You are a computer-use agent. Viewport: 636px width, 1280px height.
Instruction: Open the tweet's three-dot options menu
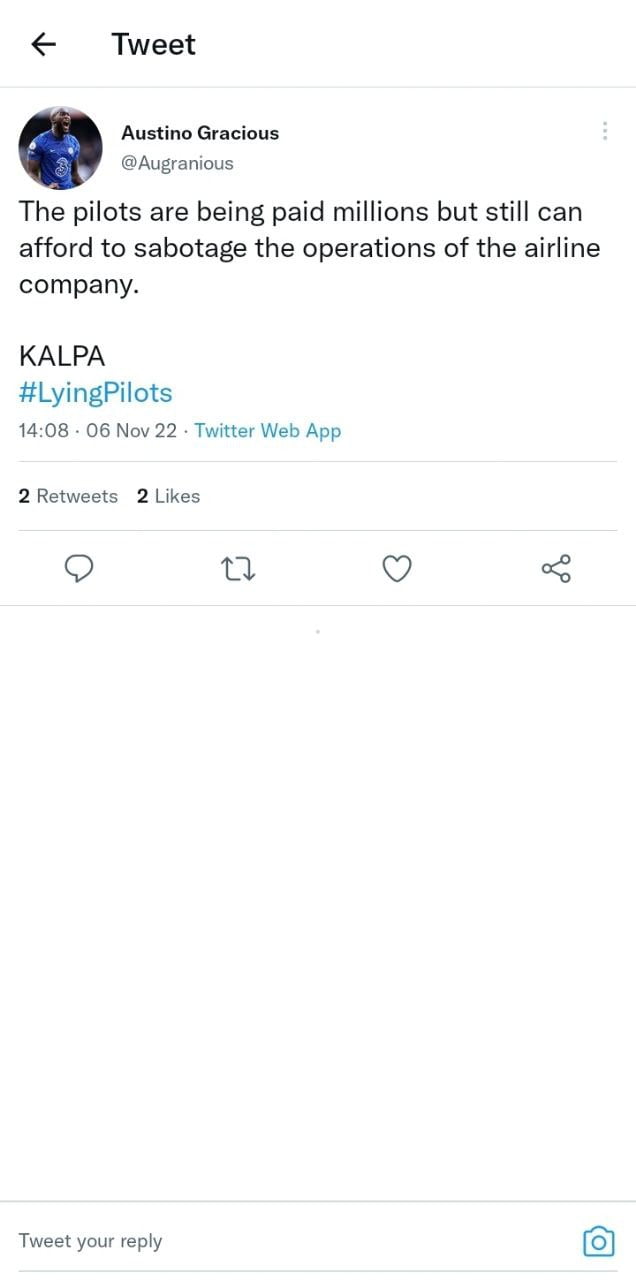click(604, 131)
